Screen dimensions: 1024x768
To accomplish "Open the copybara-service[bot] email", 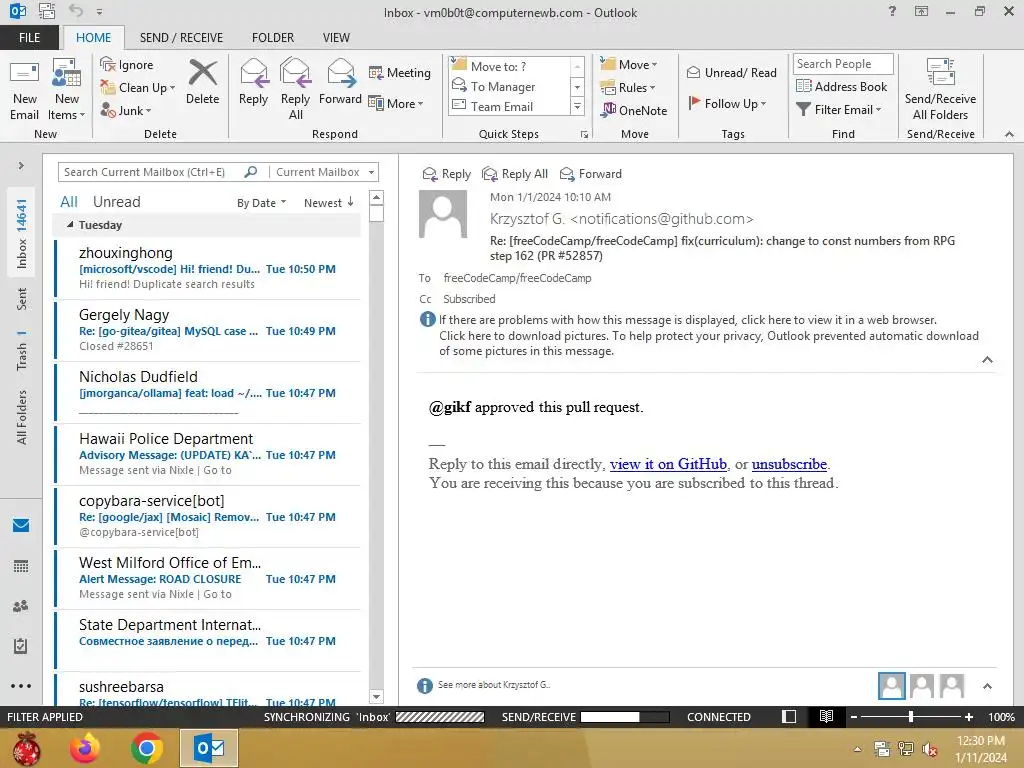I will click(x=208, y=516).
